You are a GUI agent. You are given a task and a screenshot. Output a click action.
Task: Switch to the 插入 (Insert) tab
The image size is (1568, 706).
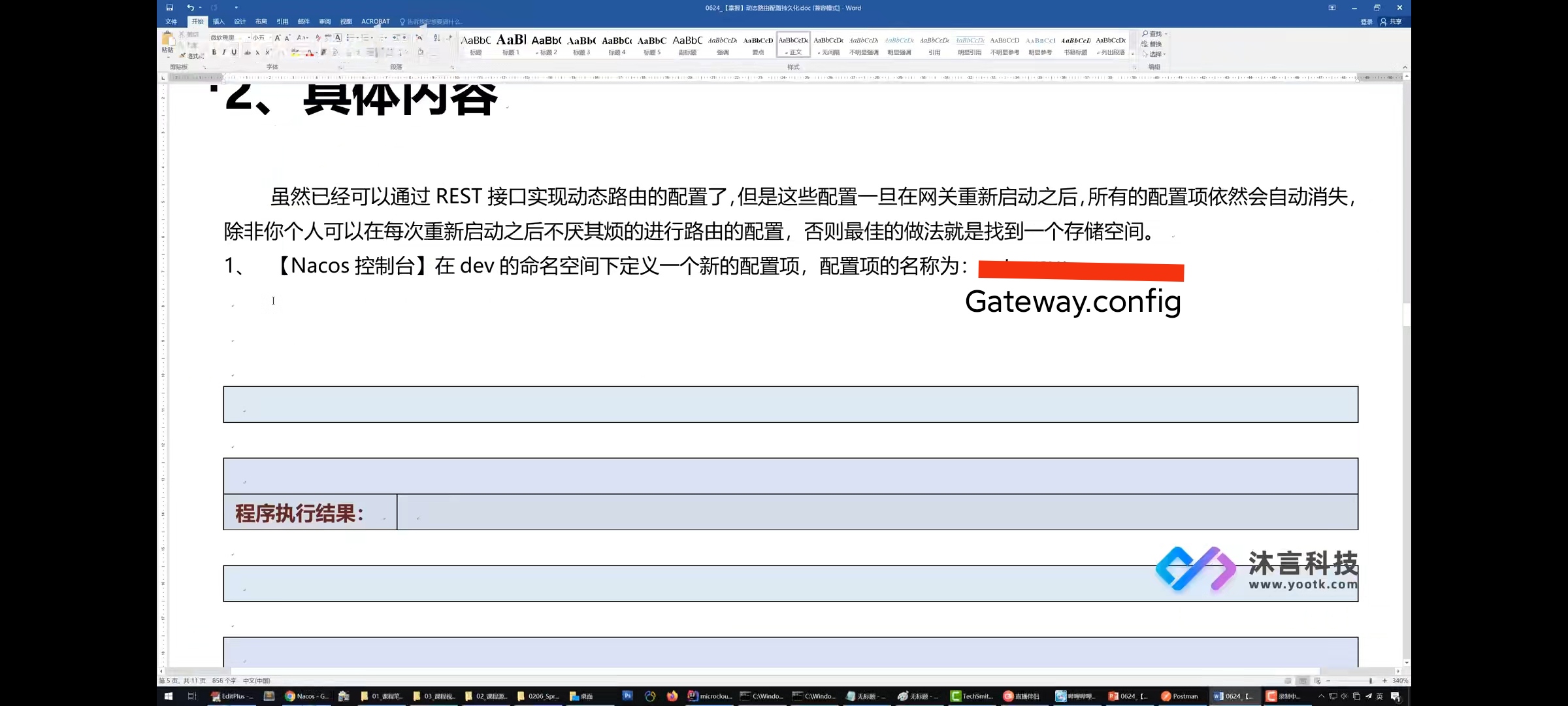pos(218,22)
